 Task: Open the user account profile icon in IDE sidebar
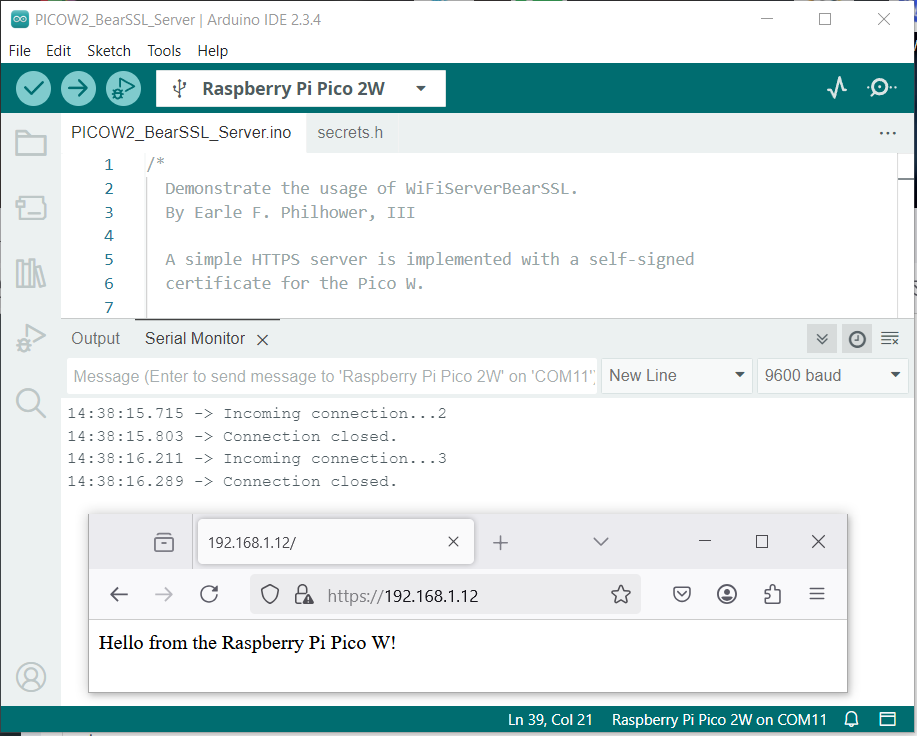coord(31,677)
